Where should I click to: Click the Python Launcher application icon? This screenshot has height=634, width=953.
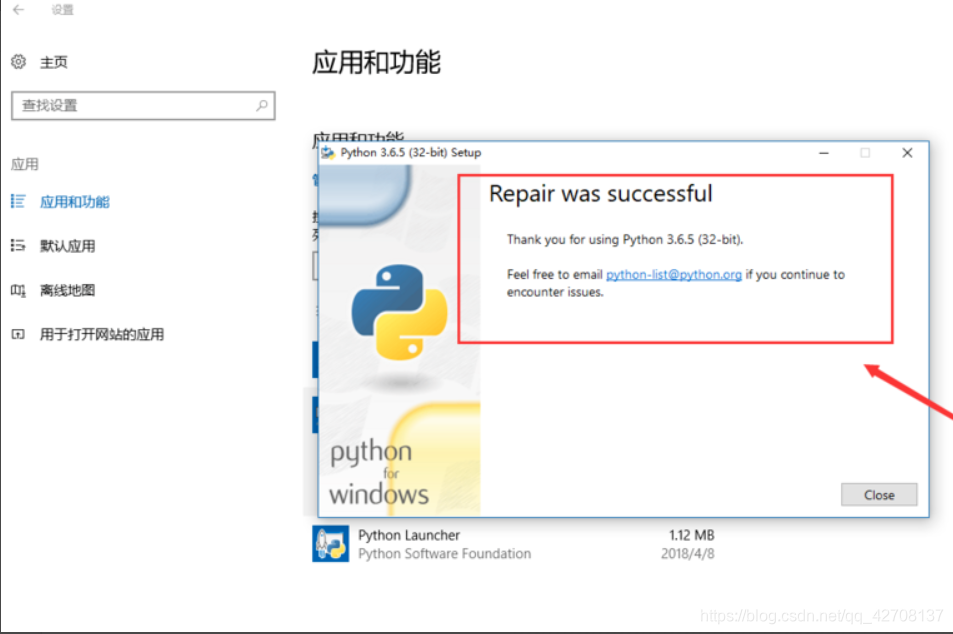point(334,543)
